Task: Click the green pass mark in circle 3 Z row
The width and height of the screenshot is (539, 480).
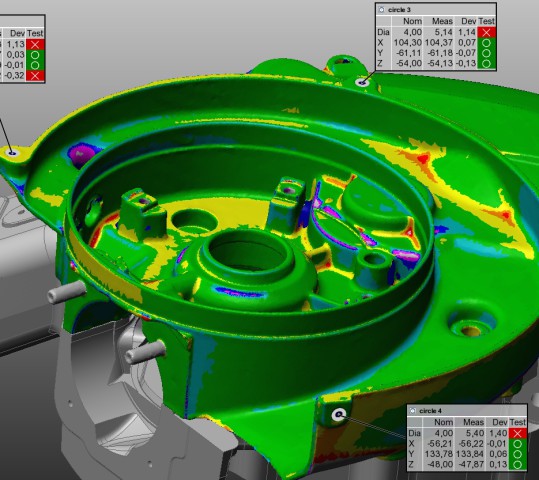Action: click(486, 63)
